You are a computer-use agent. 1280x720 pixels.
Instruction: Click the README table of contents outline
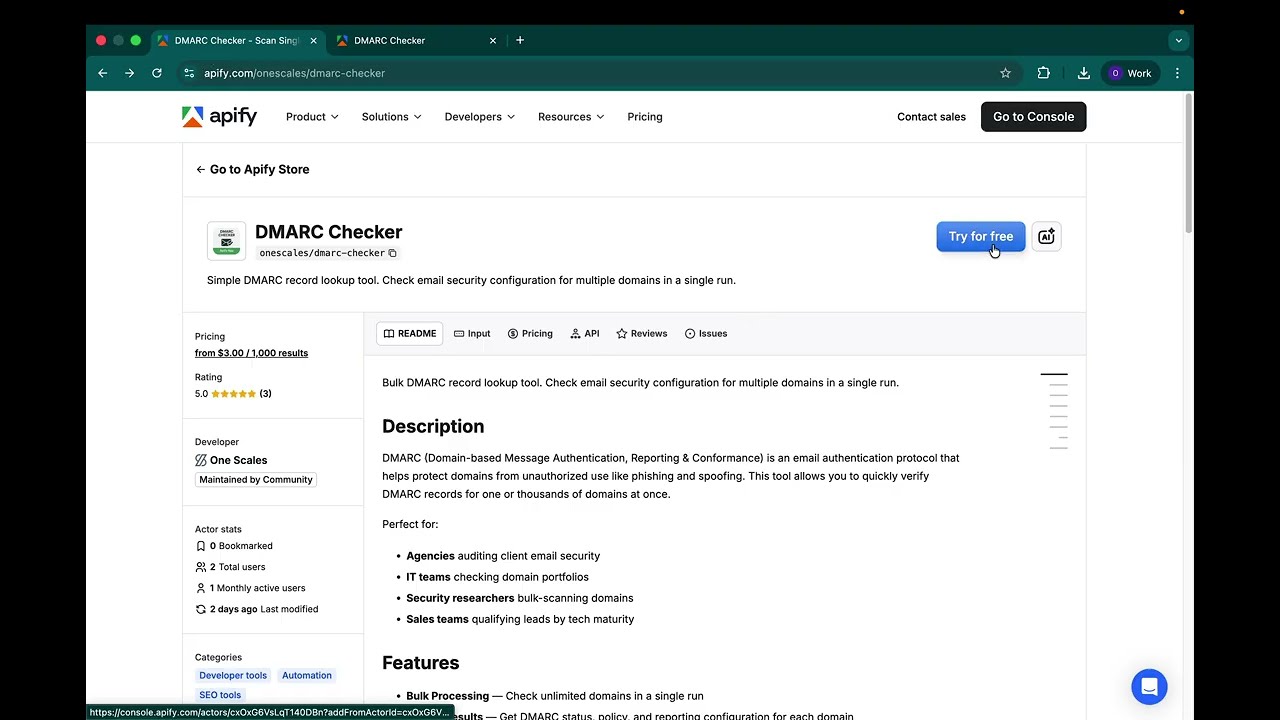click(x=1054, y=411)
